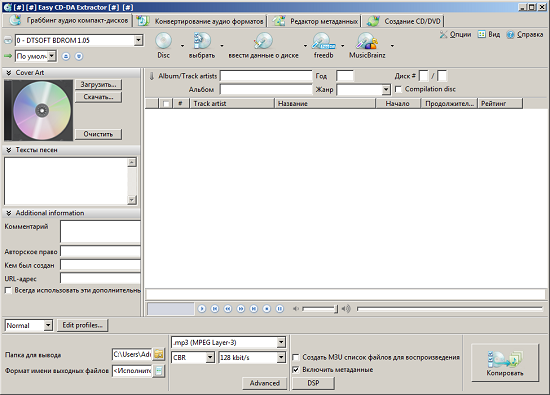Toggle select-all checkbox in track header

point(165,103)
